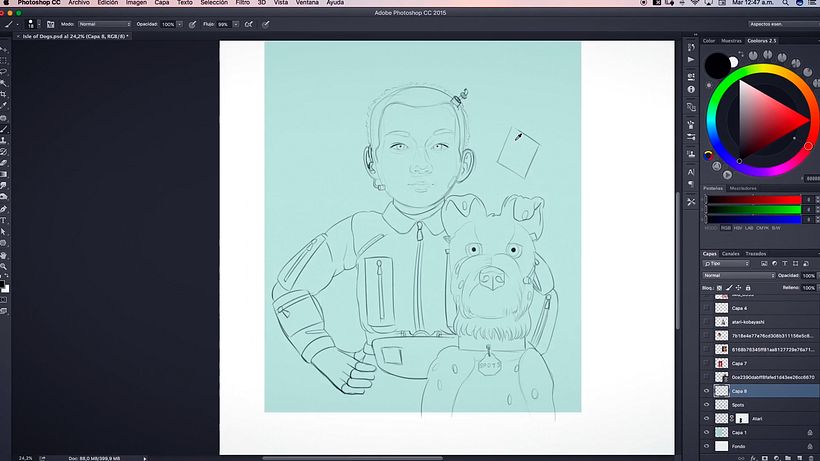
Task: Click the red channel slider
Action: pyautogui.click(x=754, y=200)
